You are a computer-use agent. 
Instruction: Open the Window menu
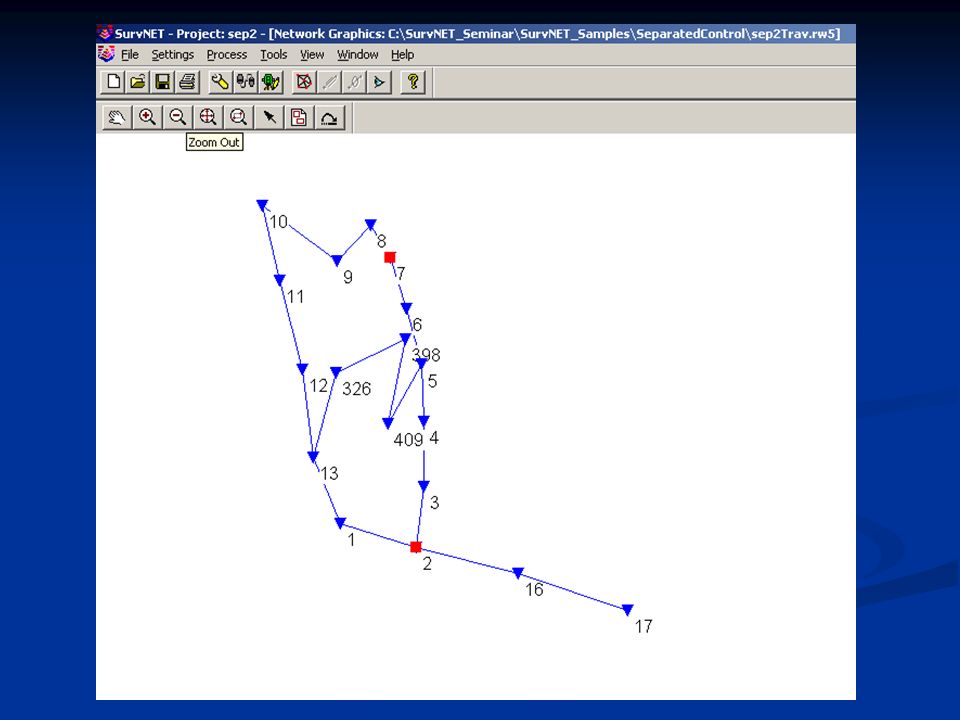coord(358,54)
